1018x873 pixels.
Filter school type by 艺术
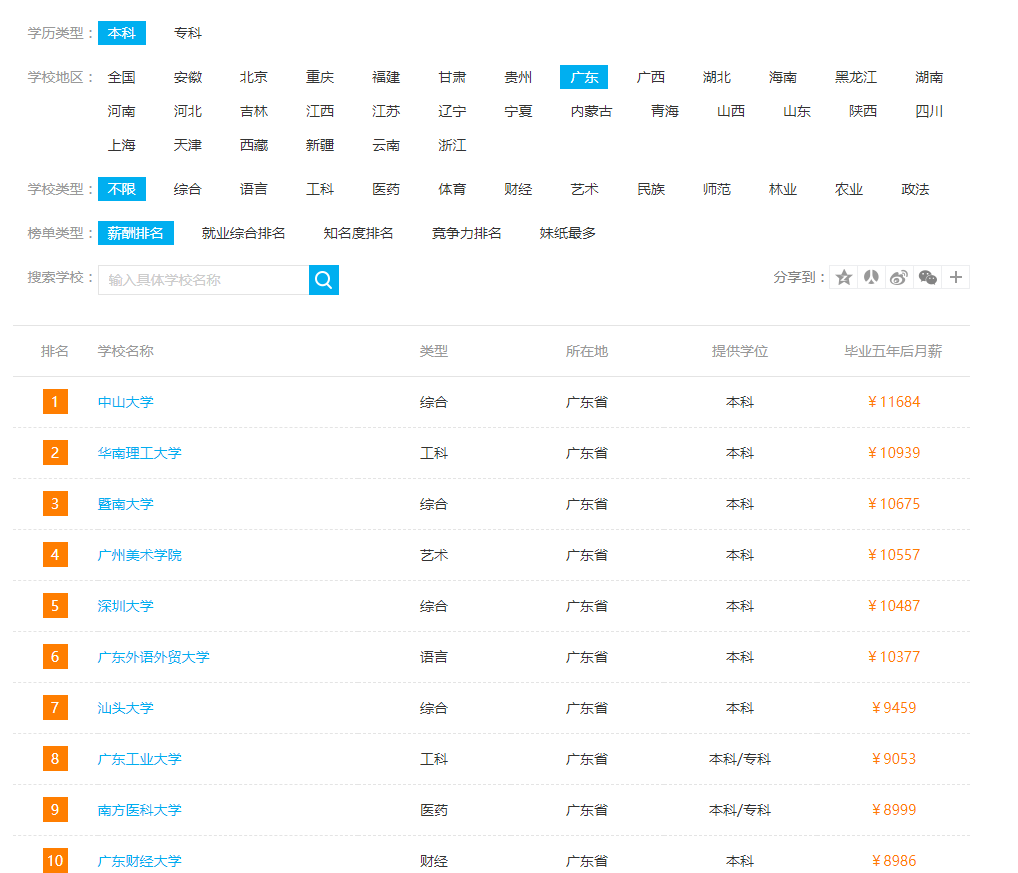pyautogui.click(x=584, y=189)
